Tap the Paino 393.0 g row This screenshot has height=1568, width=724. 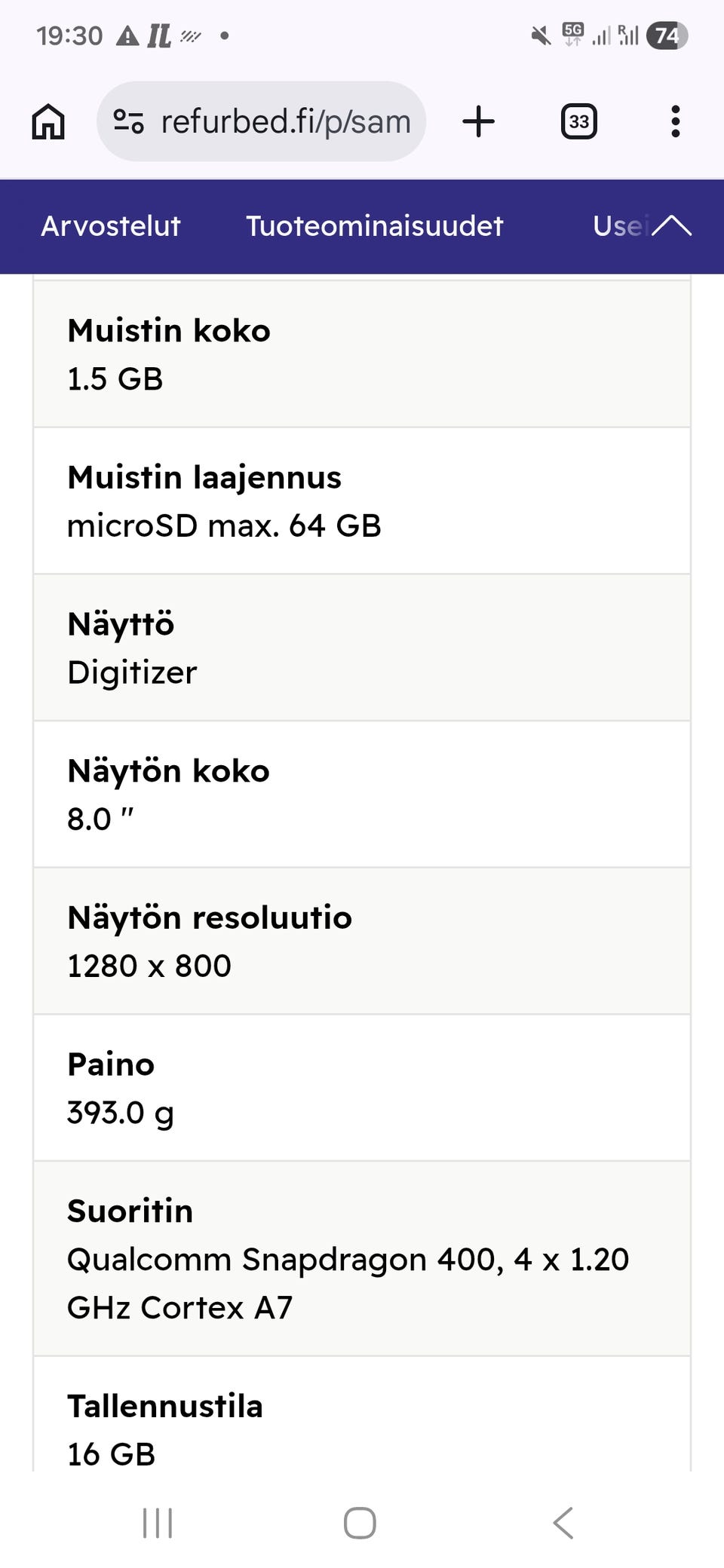tap(362, 1088)
